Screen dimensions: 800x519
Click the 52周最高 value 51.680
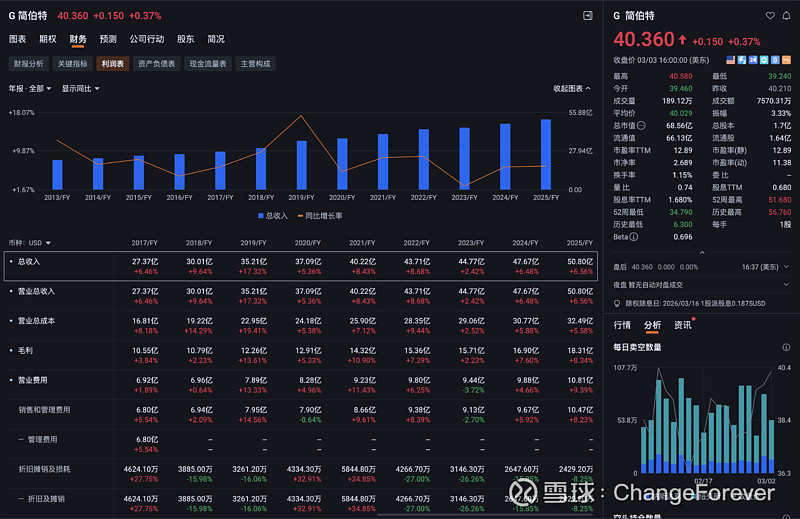pos(780,200)
